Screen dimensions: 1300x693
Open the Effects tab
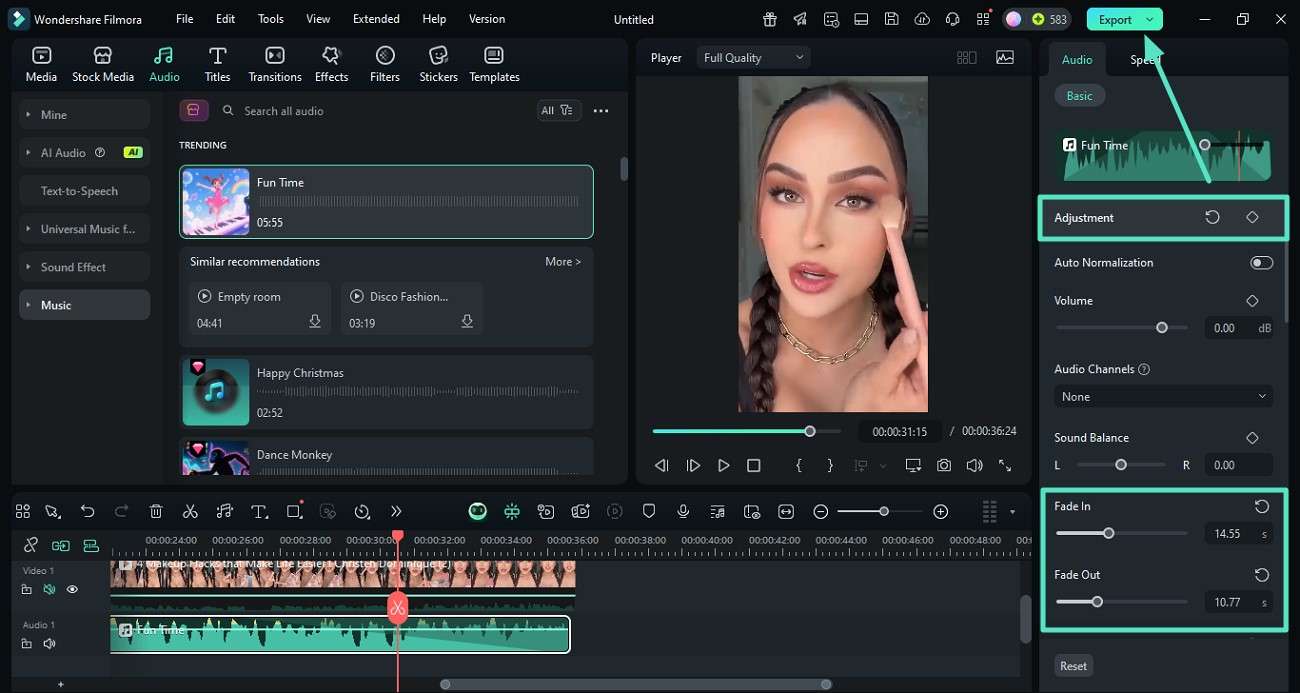pos(331,64)
